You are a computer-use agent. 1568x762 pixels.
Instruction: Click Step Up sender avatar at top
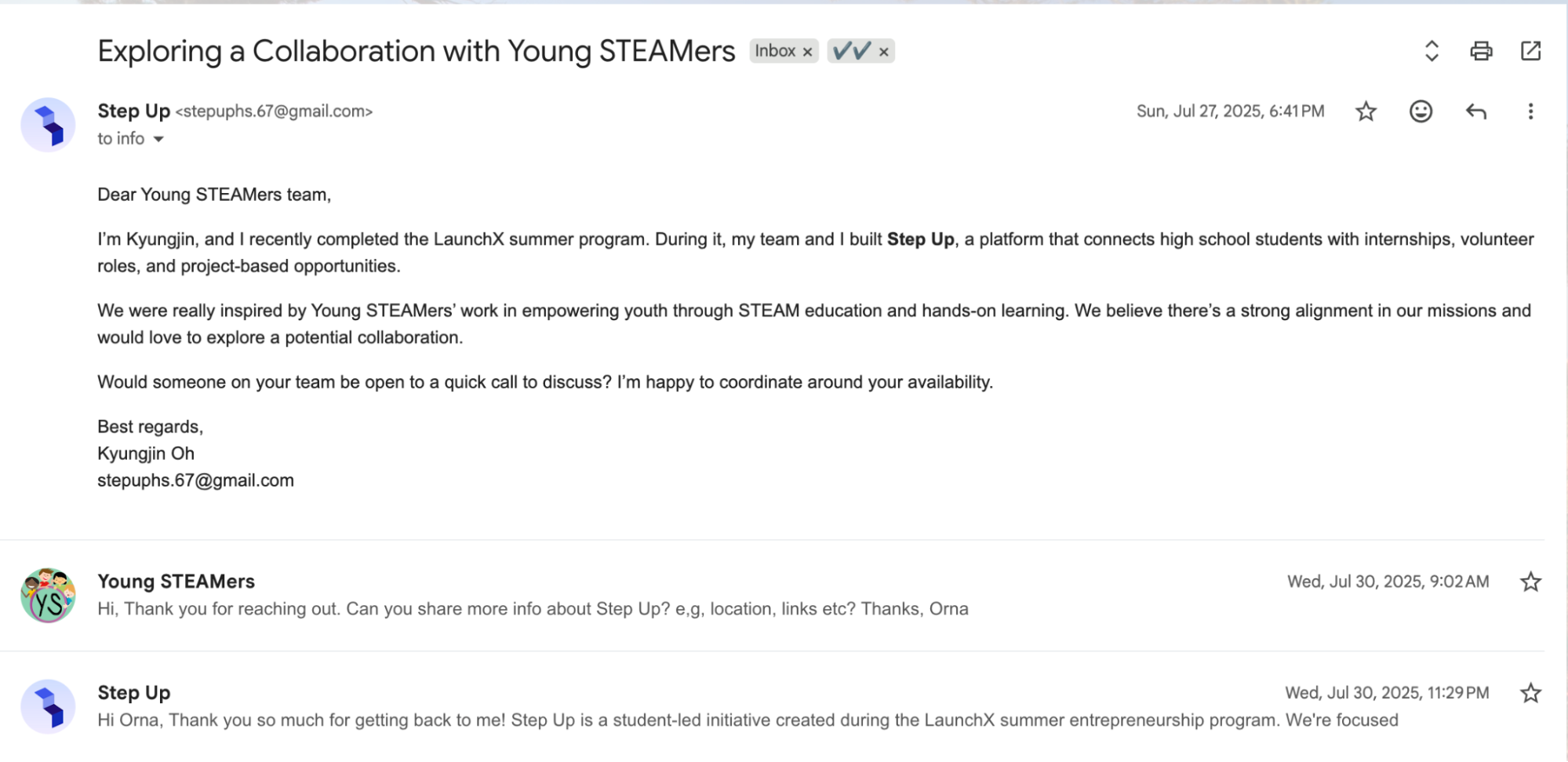48,125
